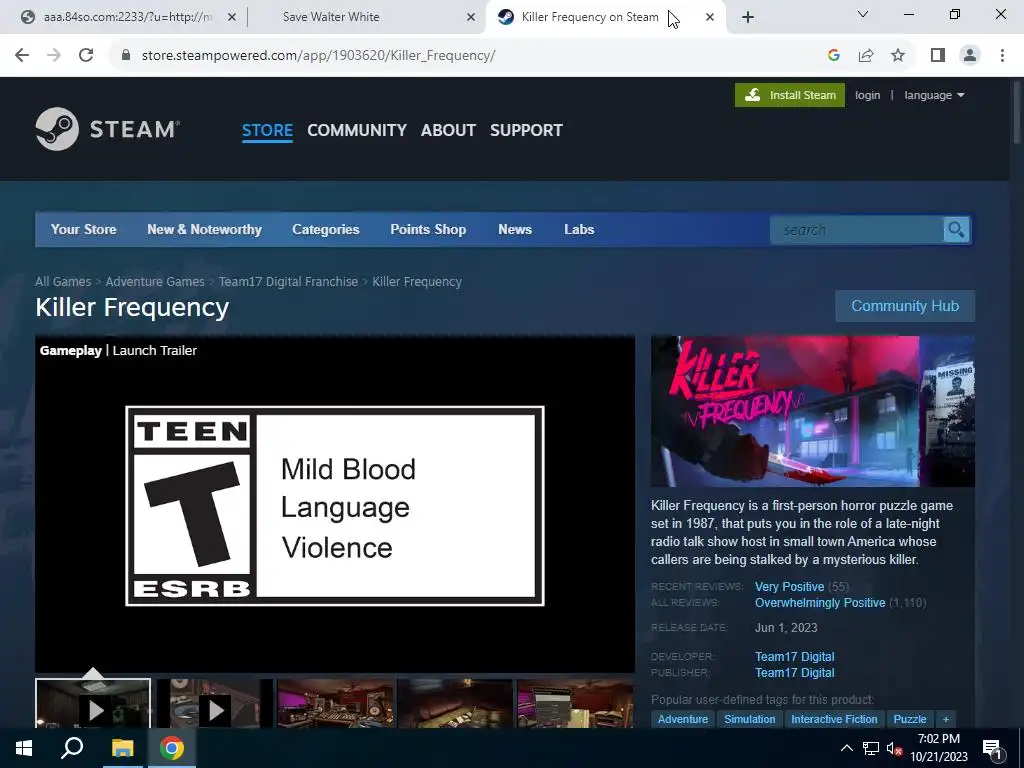Go to the STORE section

pos(267,130)
